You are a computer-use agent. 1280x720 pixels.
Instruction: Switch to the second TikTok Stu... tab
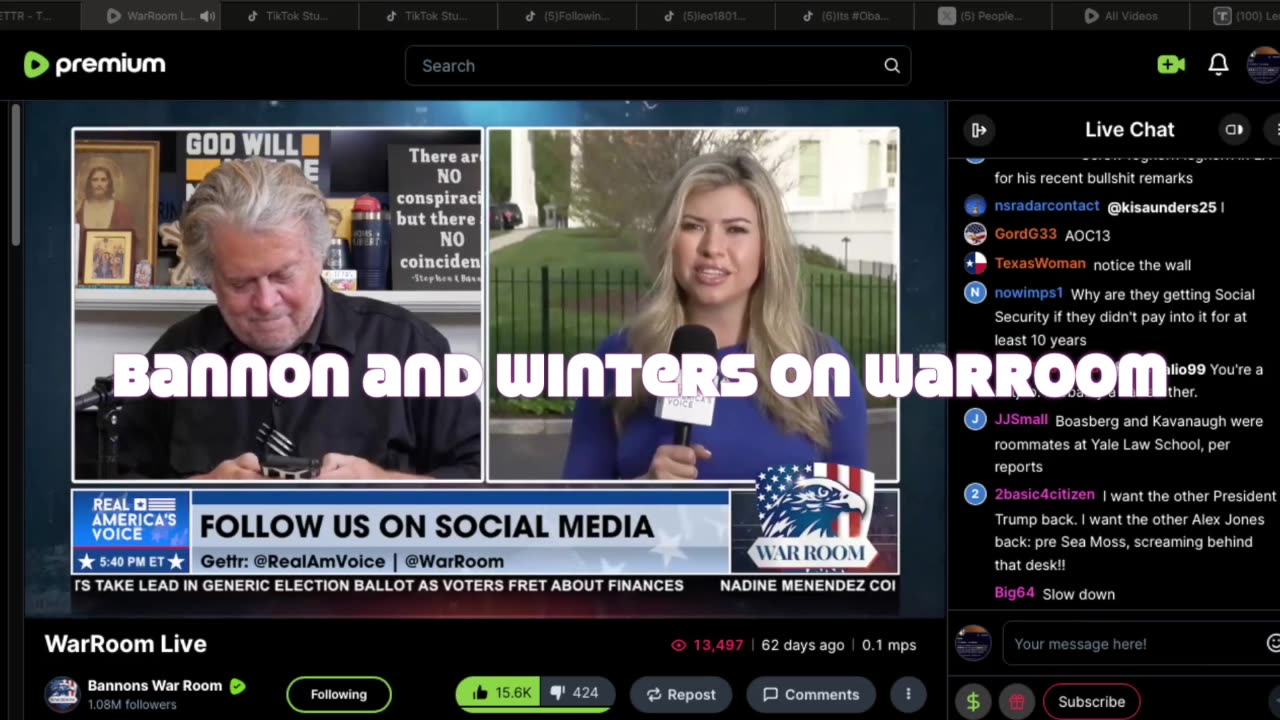point(428,16)
